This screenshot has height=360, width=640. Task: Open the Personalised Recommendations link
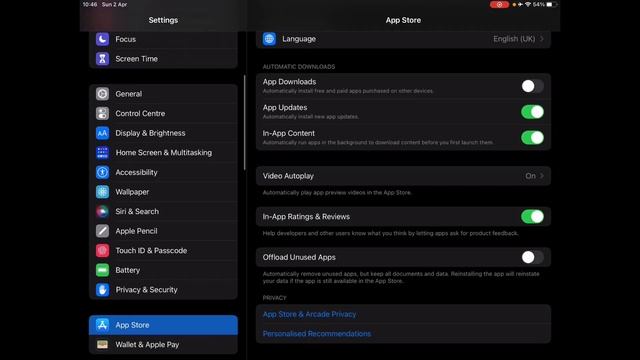click(317, 333)
